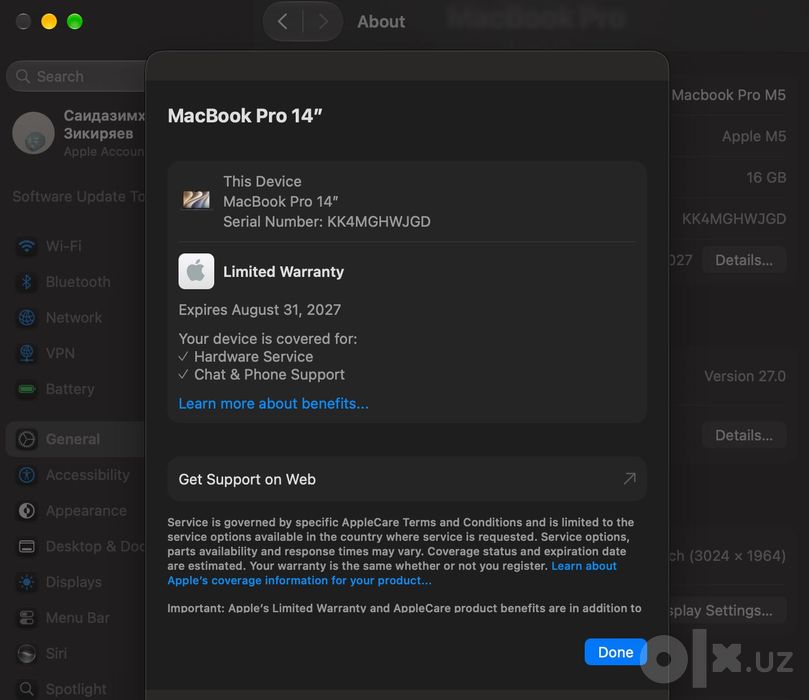Click the Accessibility sidebar icon
809x700 pixels.
click(x=27, y=475)
